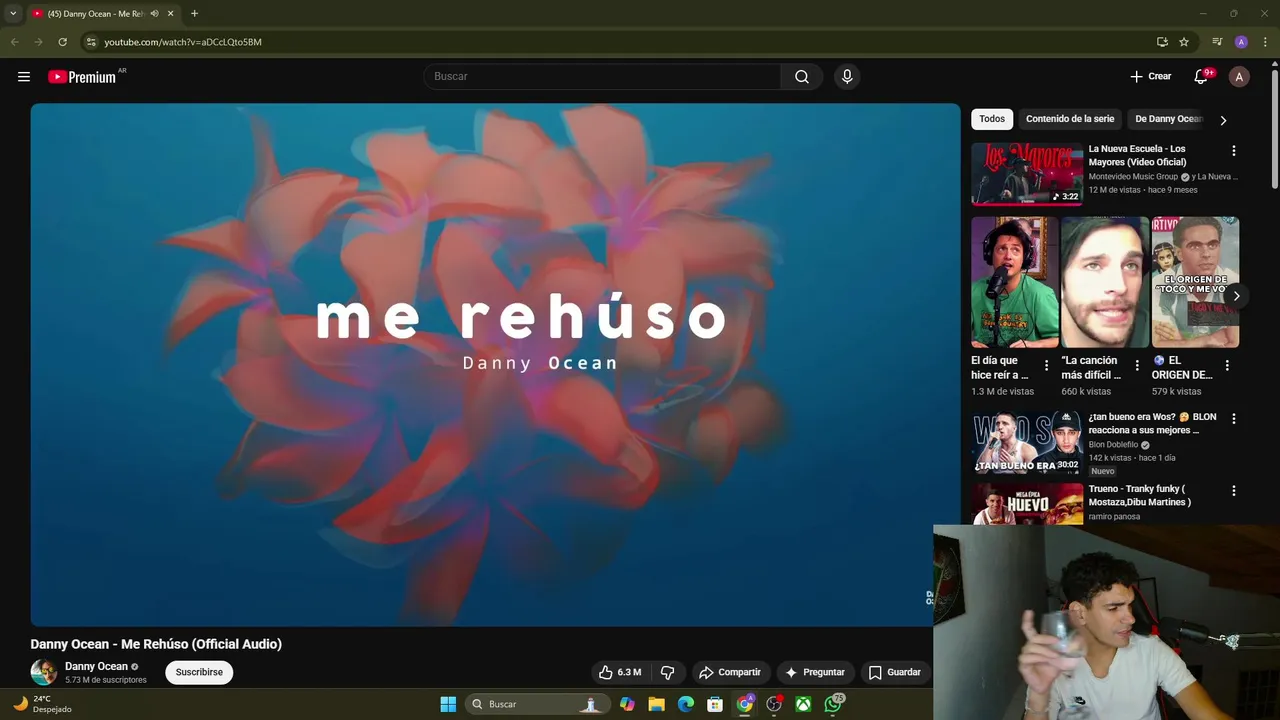Viewport: 1280px width, 720px height.
Task: Open Chrome three-dot menu
Action: click(x=1265, y=42)
